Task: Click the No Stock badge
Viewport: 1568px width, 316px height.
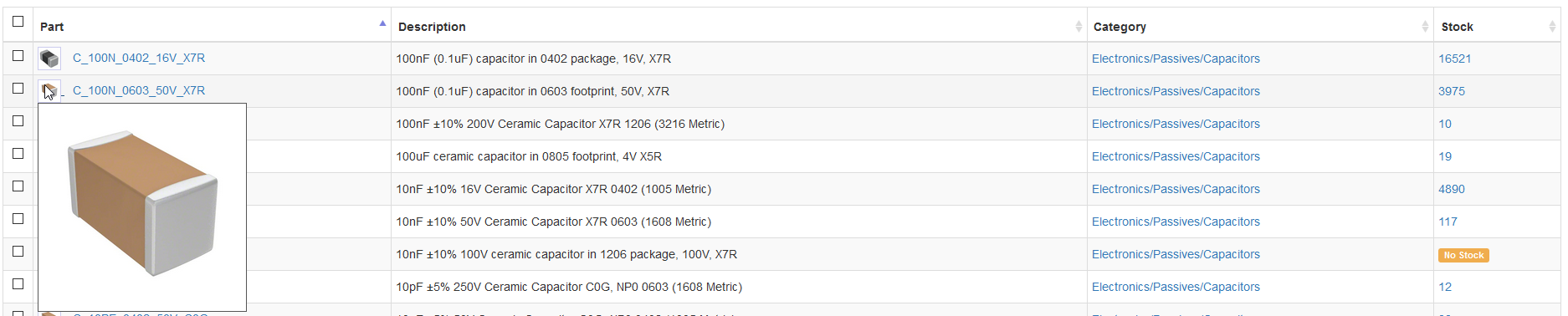Action: 1463,255
